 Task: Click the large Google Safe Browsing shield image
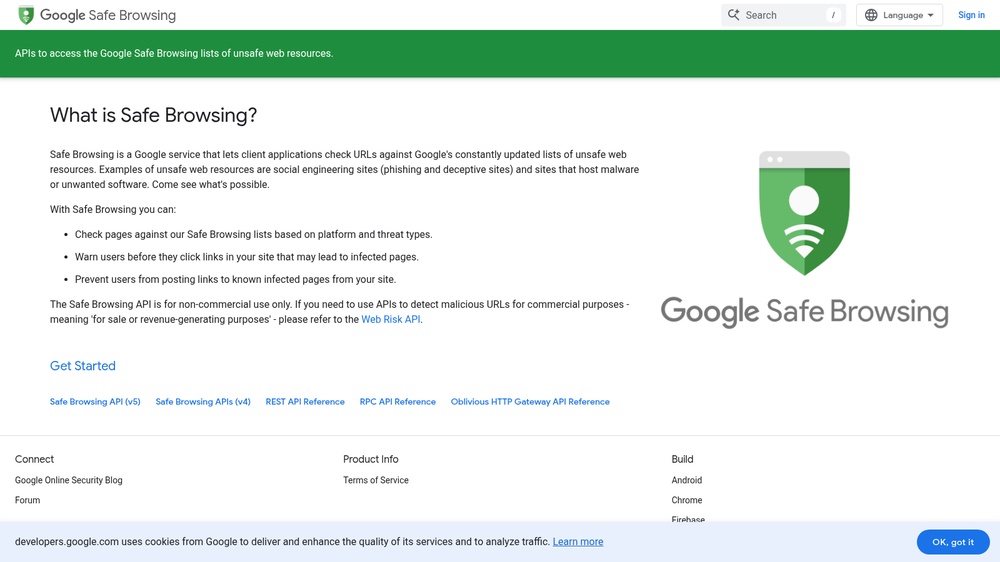click(804, 213)
